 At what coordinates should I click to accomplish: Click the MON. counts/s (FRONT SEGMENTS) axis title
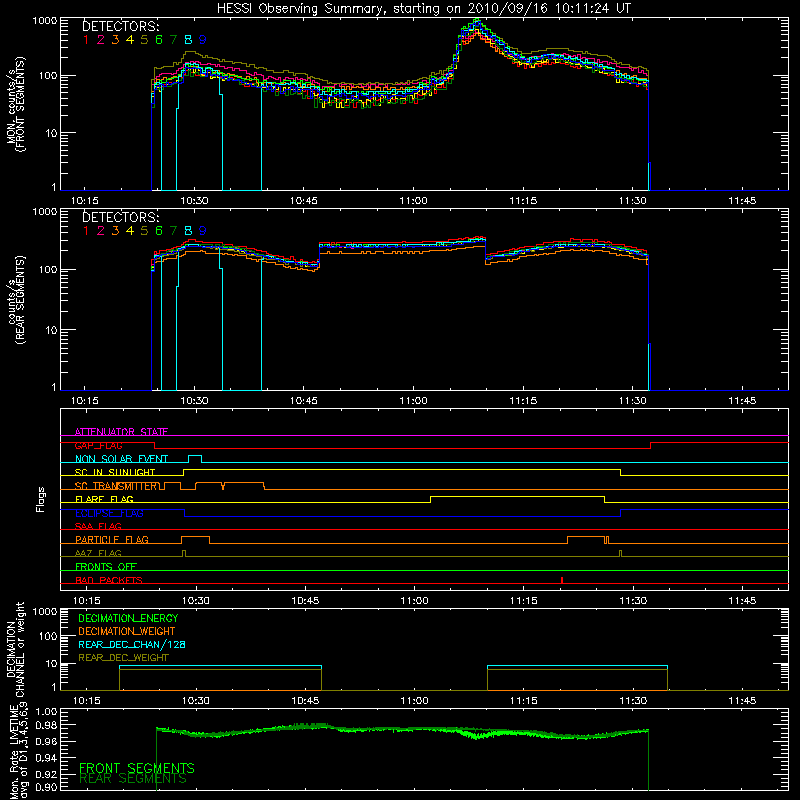pos(15,104)
